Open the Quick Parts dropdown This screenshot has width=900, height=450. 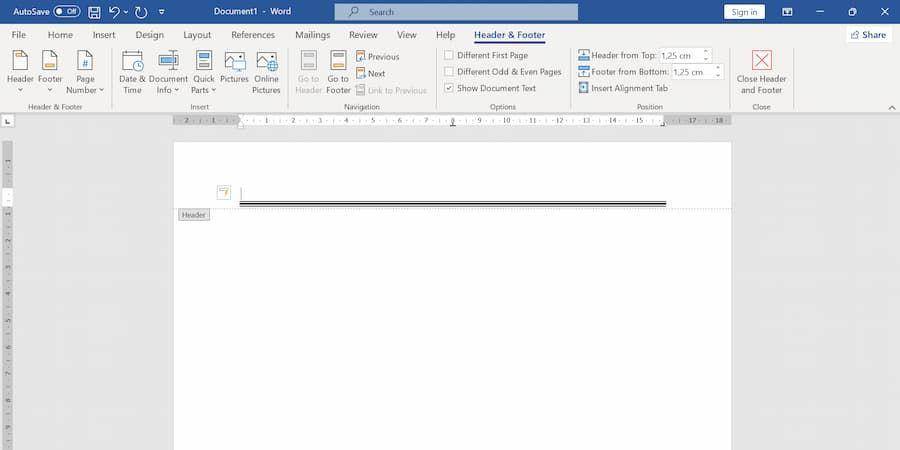click(204, 72)
